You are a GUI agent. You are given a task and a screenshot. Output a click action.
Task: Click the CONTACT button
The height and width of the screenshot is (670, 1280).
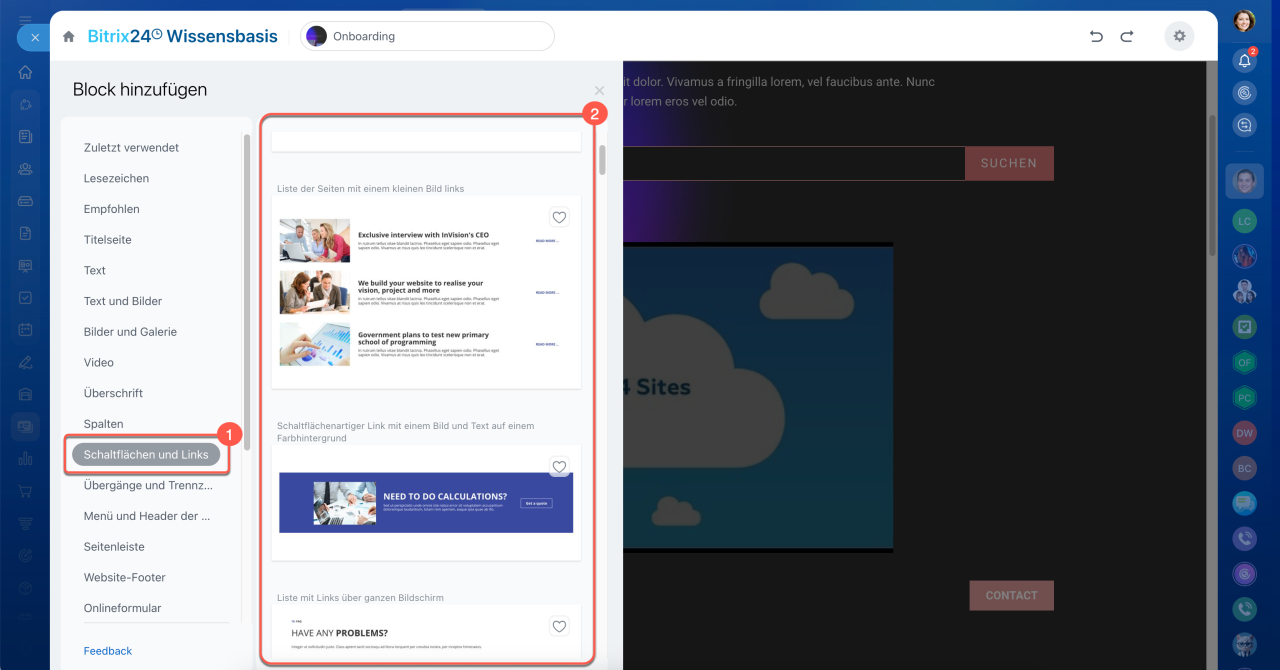[x=1011, y=596]
